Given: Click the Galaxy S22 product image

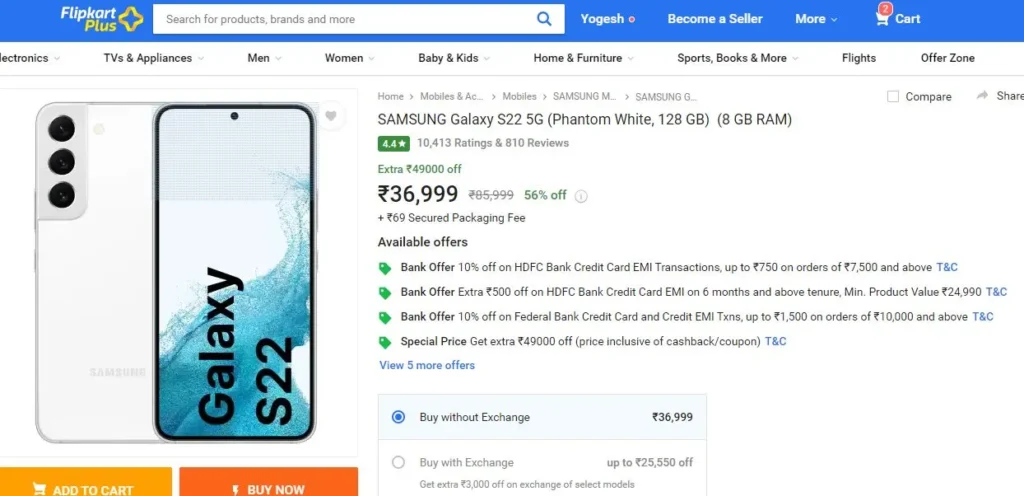Looking at the screenshot, I should point(176,272).
